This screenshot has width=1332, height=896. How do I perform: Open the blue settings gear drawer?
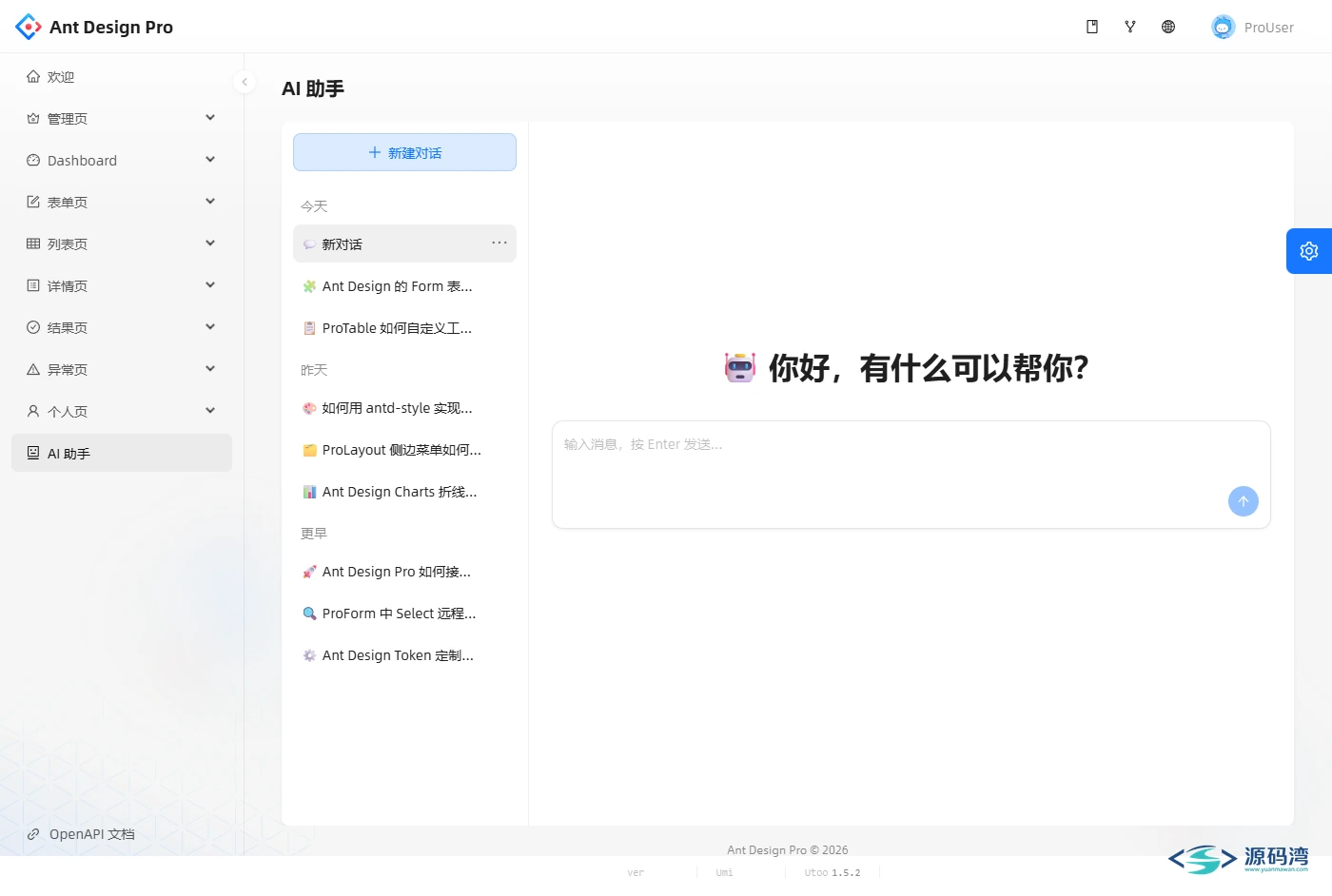1309,251
